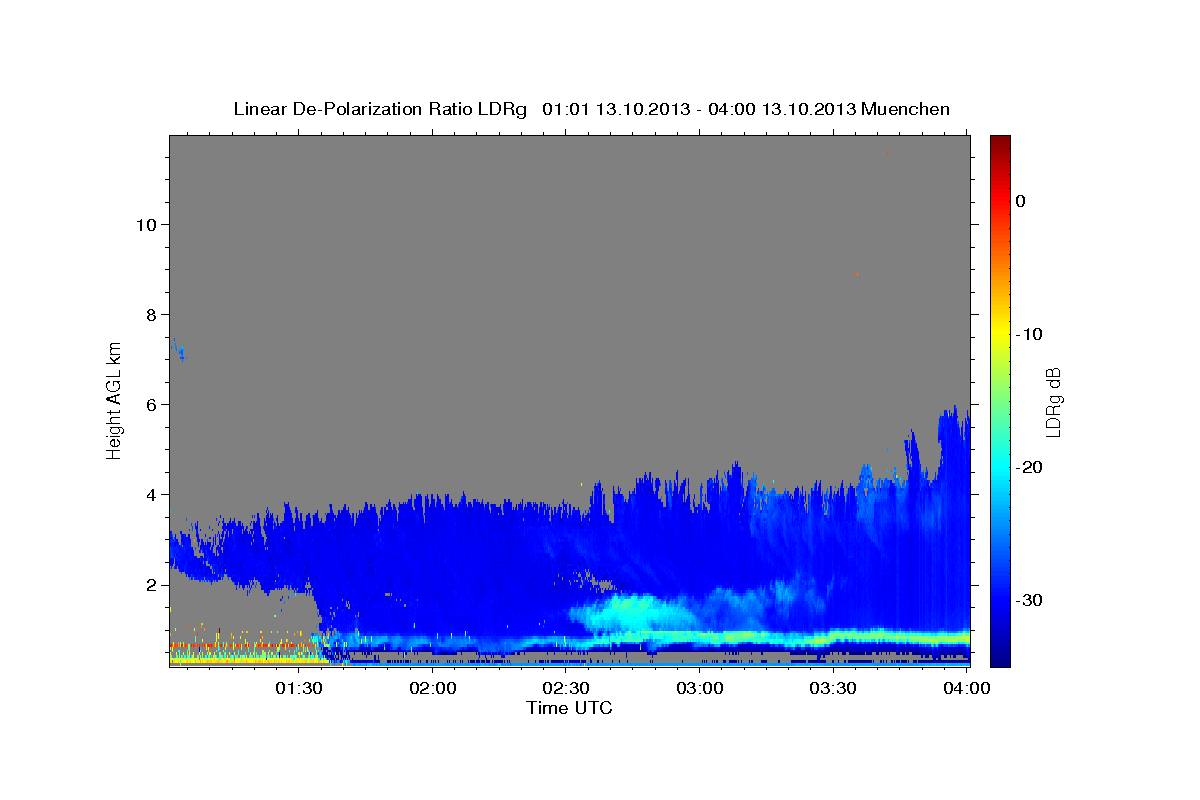Click the height tick label 2
Viewport: 1200px width, 800px height.
(x=151, y=585)
